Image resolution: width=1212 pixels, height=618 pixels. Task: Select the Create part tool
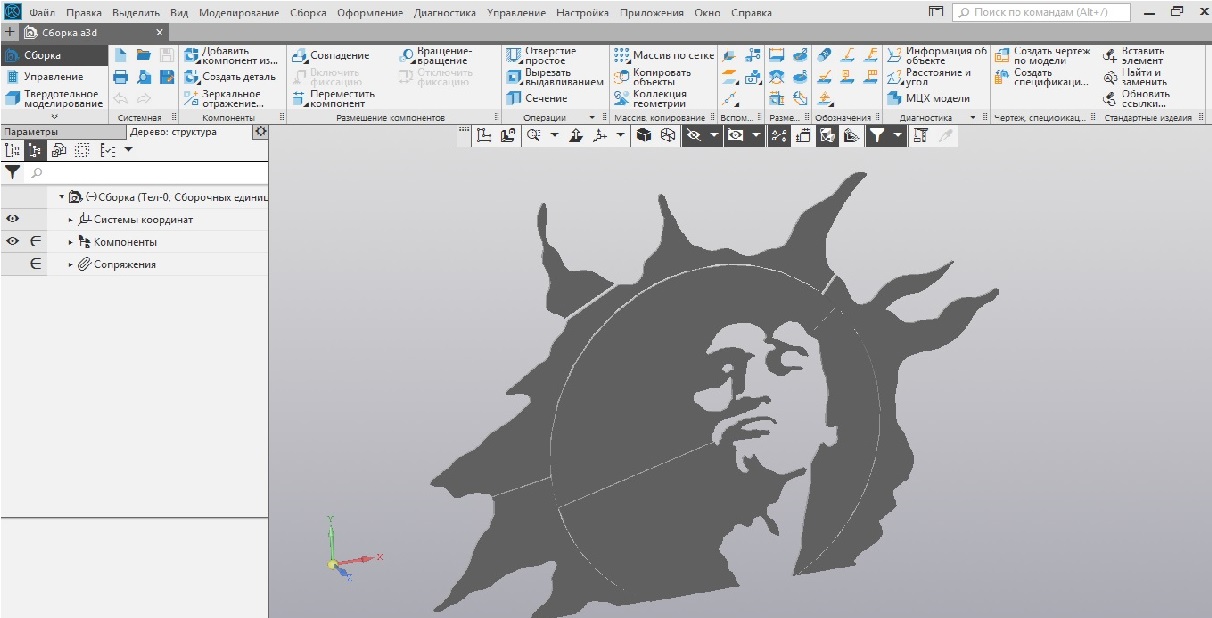[230, 77]
